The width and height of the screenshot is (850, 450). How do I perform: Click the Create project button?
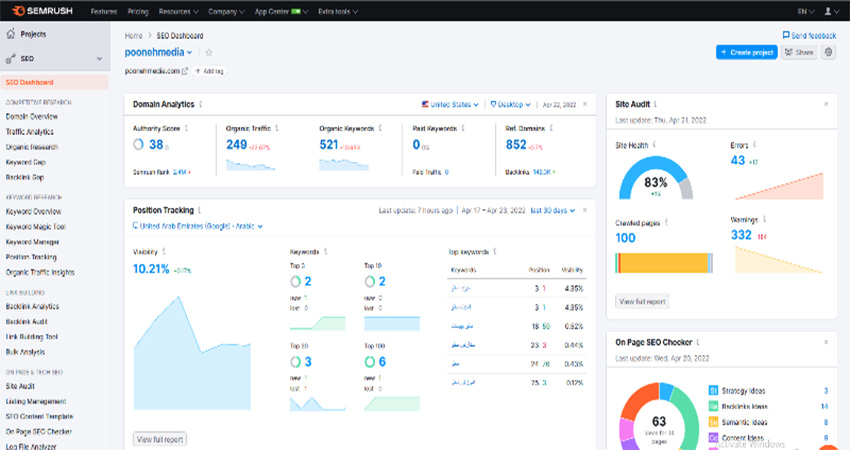[x=746, y=52]
